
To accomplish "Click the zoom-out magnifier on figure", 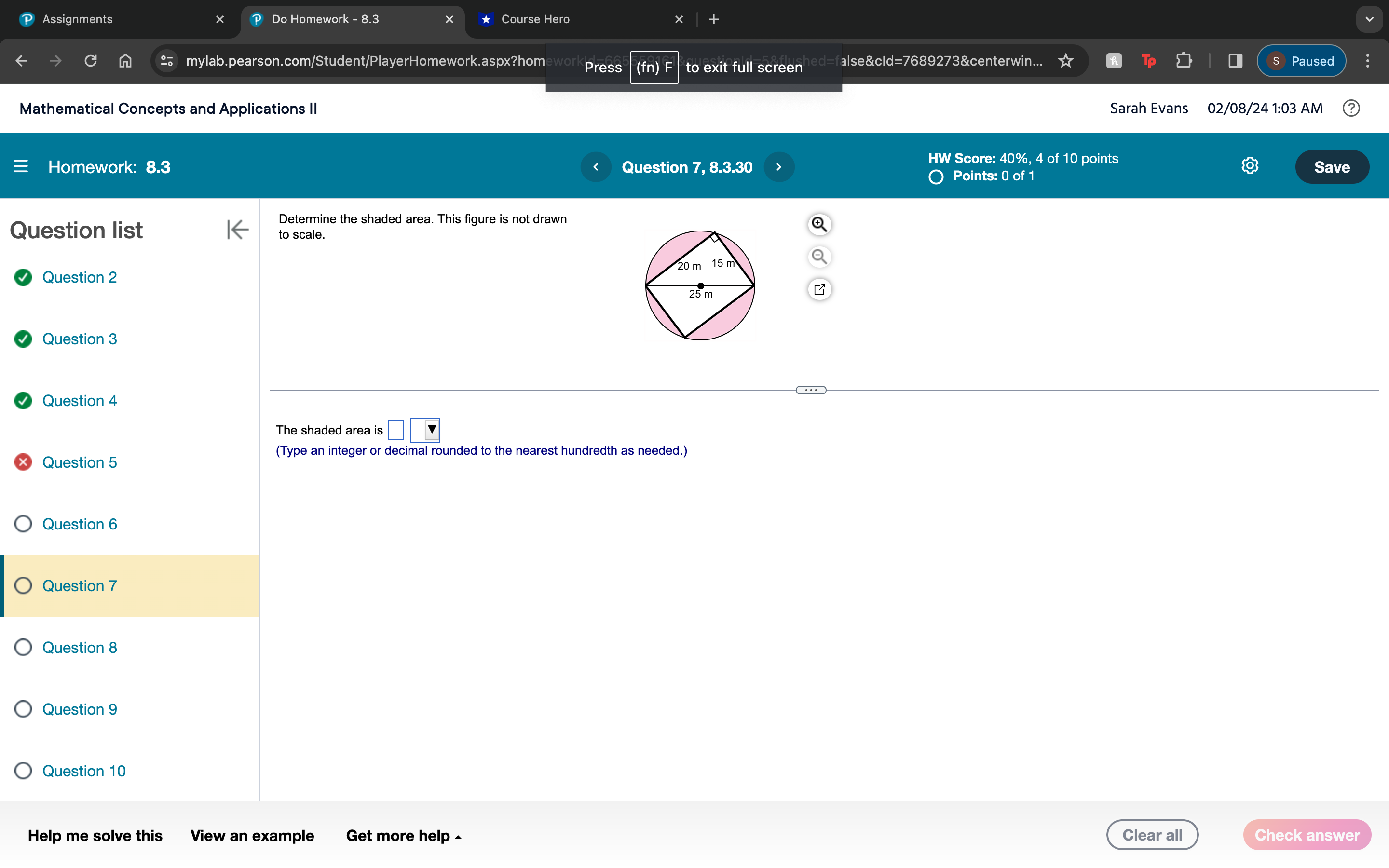I will coord(819,257).
